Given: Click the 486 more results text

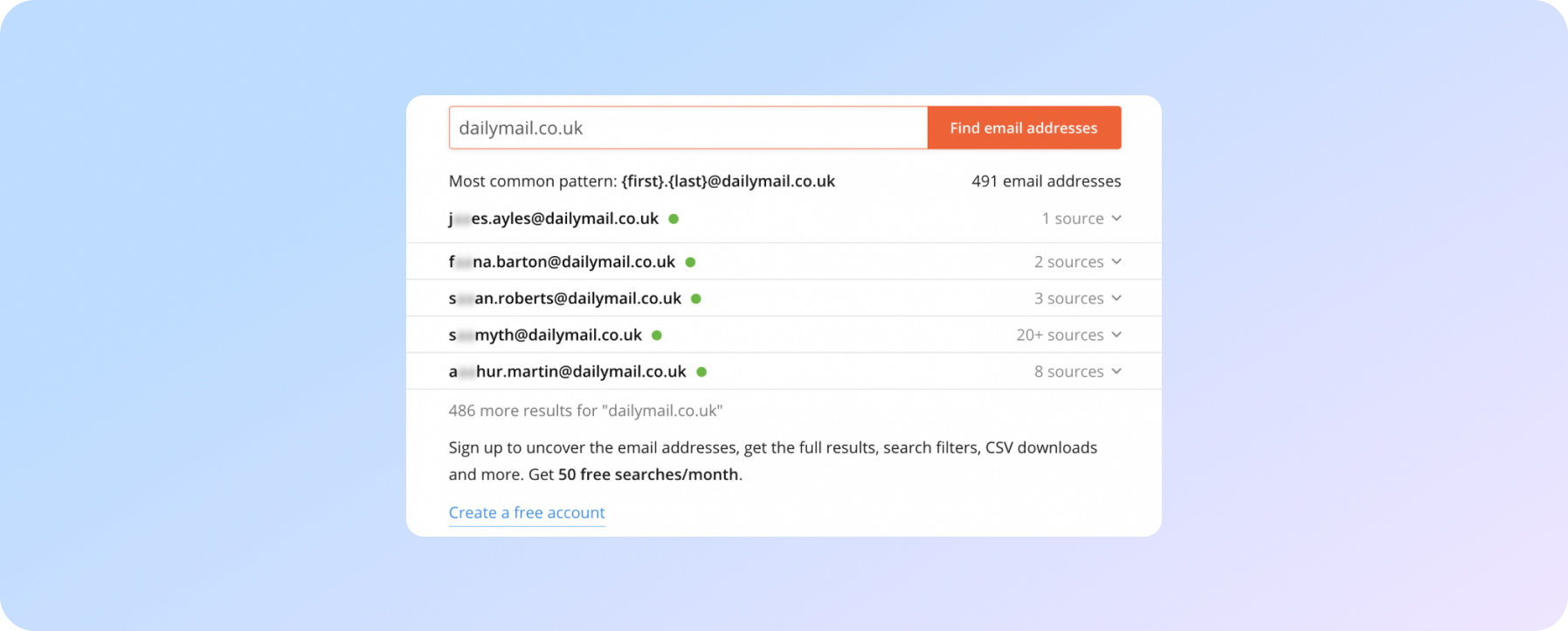Looking at the screenshot, I should 585,411.
